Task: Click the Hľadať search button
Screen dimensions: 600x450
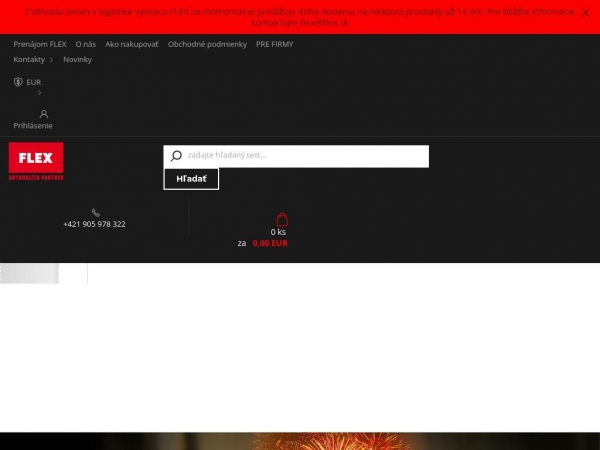Action: click(x=191, y=179)
